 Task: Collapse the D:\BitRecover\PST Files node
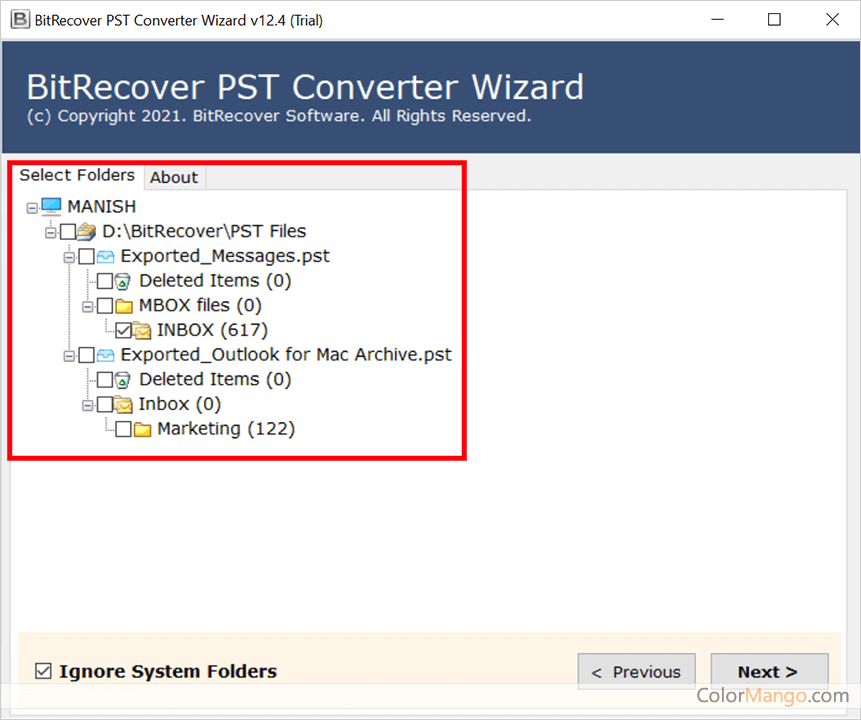pyautogui.click(x=51, y=233)
